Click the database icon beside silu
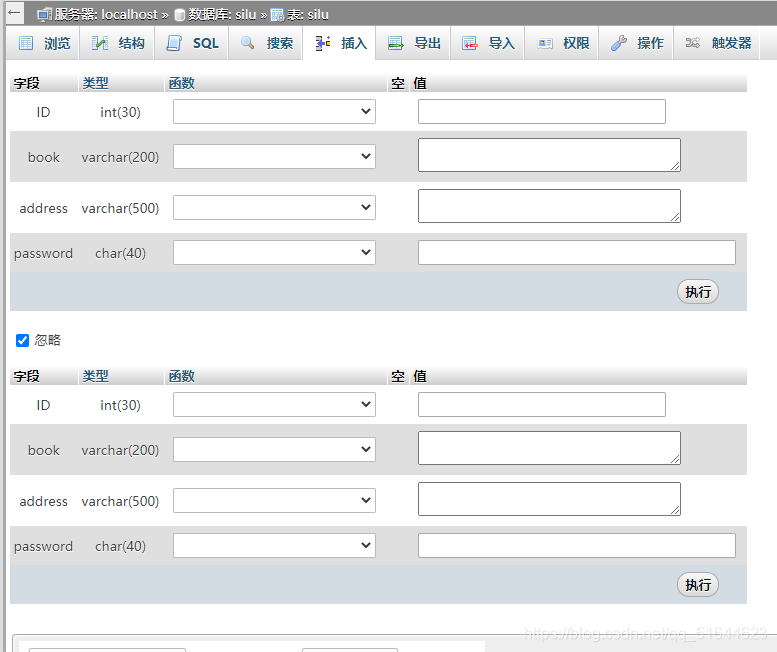Image resolution: width=777 pixels, height=652 pixels. pyautogui.click(x=180, y=15)
